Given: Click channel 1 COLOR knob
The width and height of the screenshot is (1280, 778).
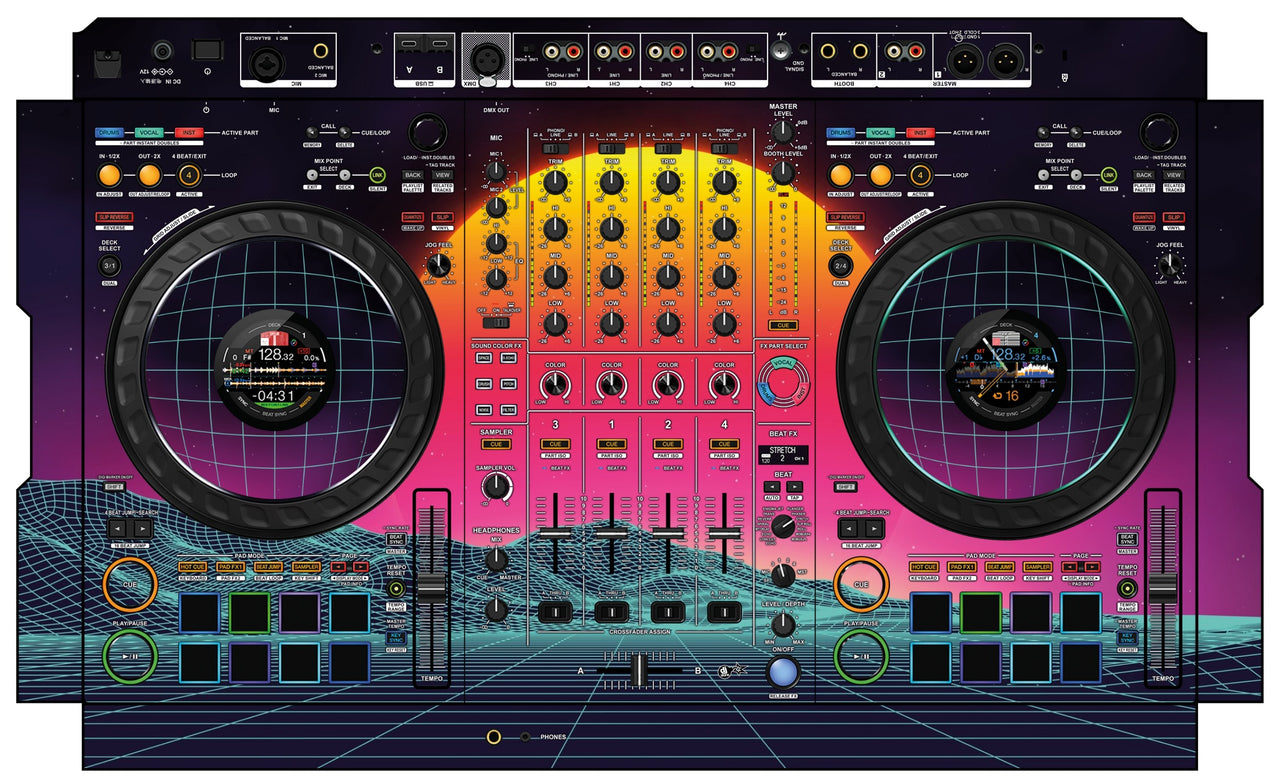Looking at the screenshot, I should 611,386.
